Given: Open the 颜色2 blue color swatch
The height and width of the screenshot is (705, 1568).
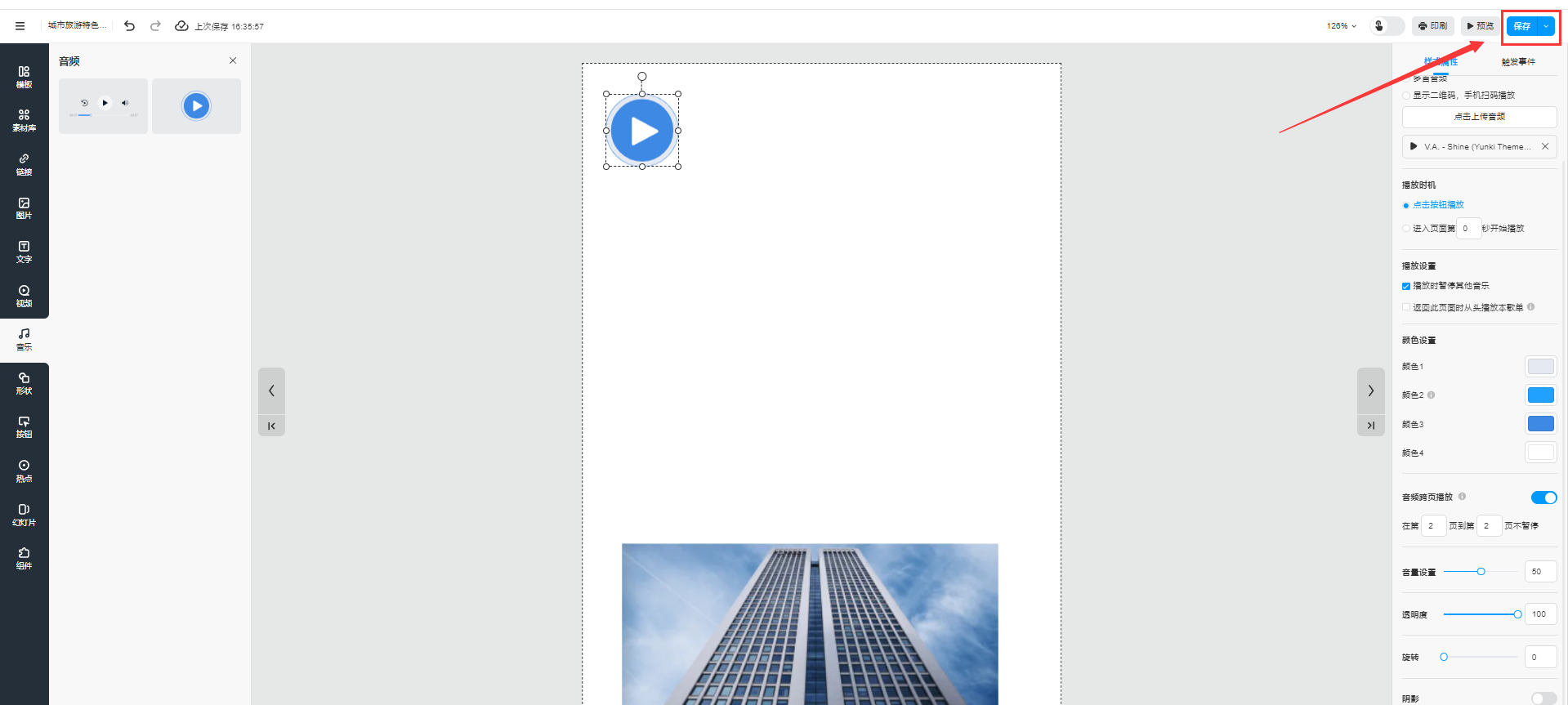Looking at the screenshot, I should [x=1540, y=395].
